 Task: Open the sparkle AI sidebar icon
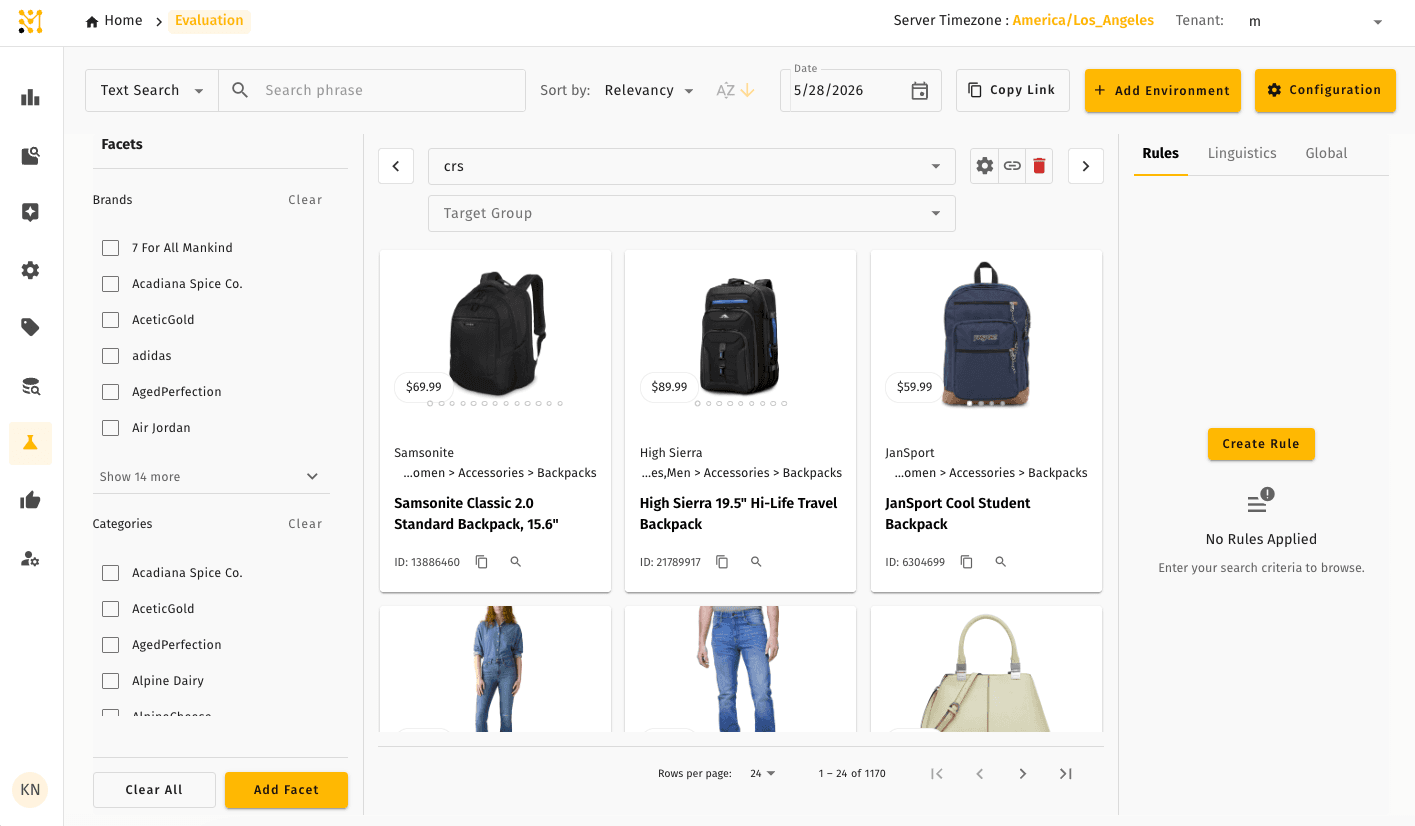click(30, 212)
